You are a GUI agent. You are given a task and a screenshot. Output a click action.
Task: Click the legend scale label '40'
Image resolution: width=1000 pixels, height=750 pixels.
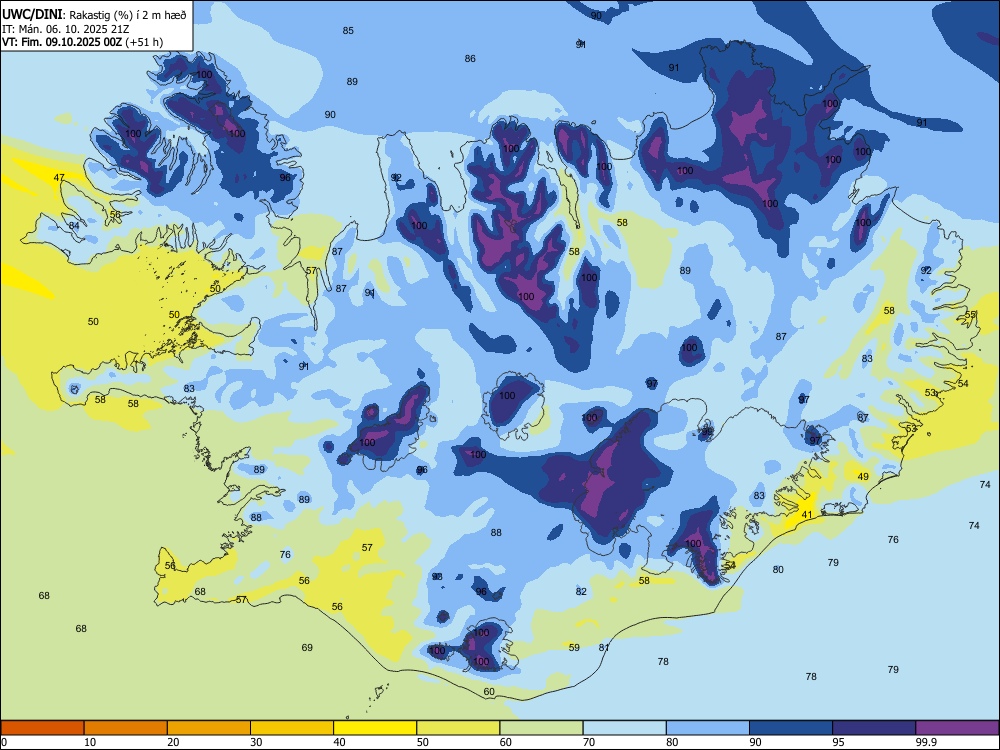[x=339, y=742]
